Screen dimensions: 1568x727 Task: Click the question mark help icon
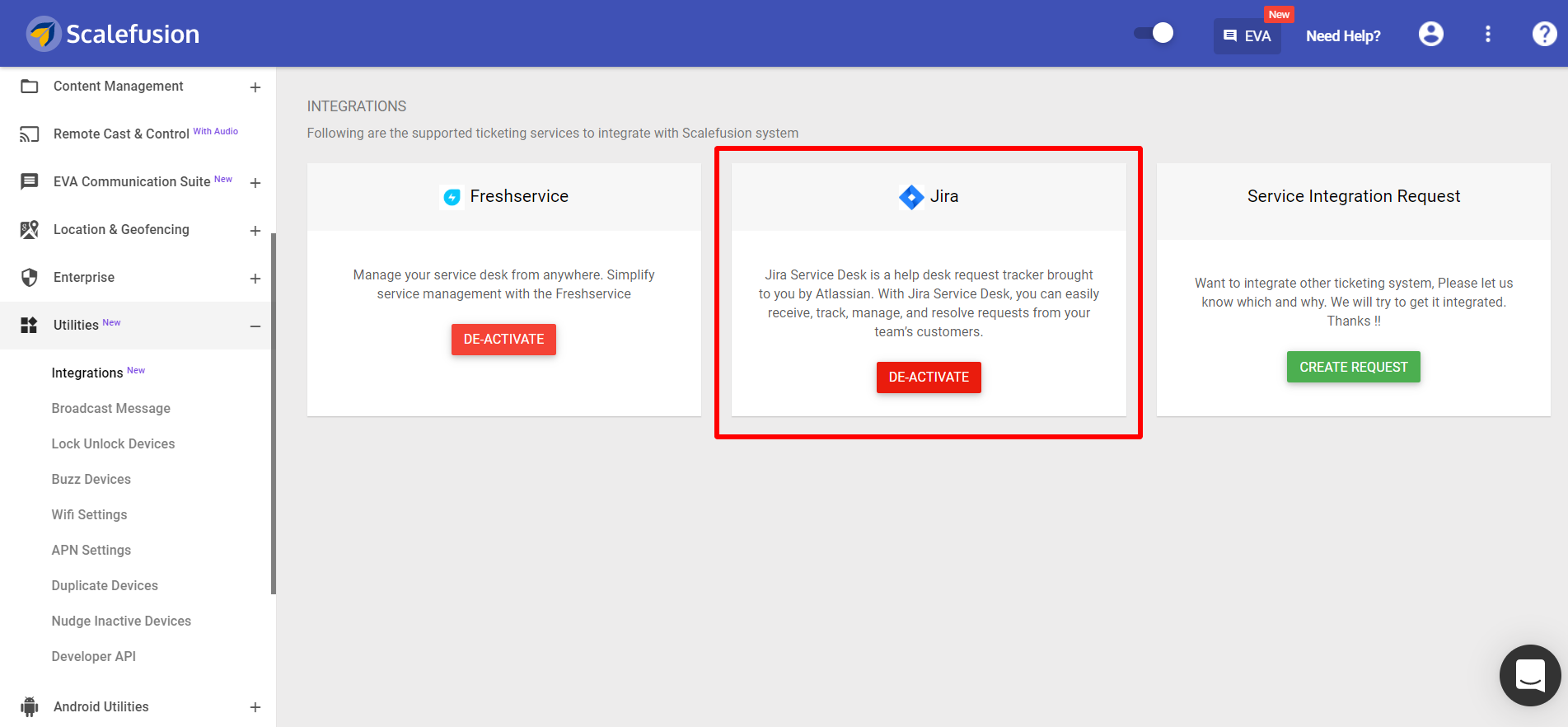tap(1544, 34)
